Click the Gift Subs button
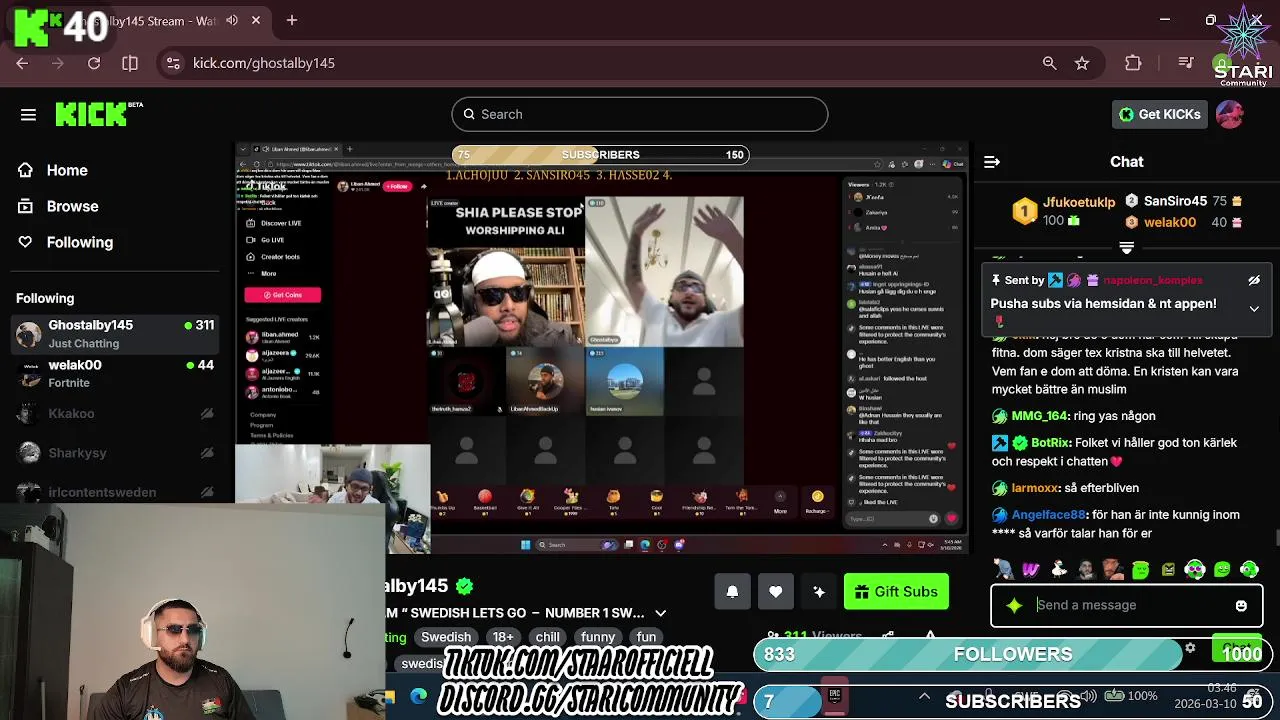The image size is (1280, 720). 896,592
